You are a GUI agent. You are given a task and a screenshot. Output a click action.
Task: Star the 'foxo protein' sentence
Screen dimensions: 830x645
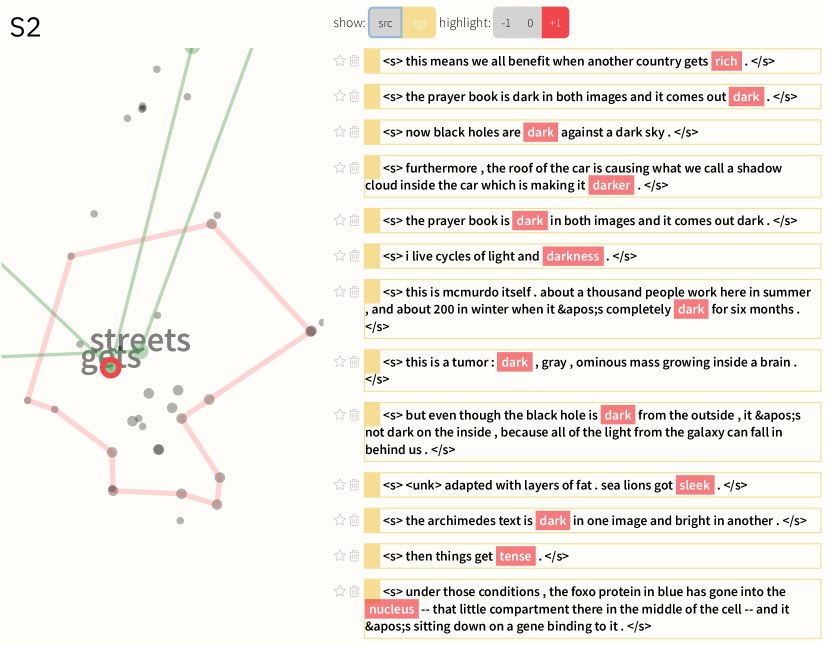coord(340,591)
